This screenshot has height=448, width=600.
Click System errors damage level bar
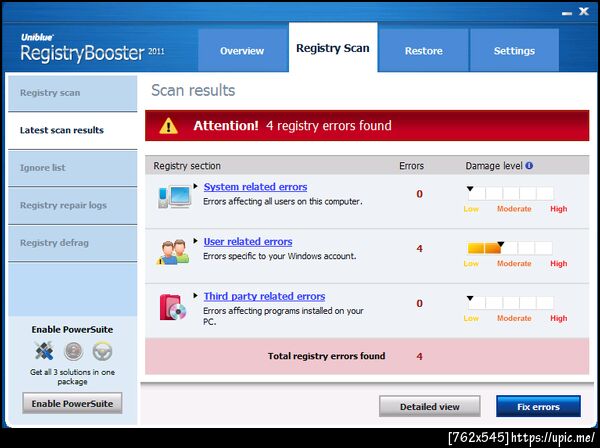click(510, 194)
